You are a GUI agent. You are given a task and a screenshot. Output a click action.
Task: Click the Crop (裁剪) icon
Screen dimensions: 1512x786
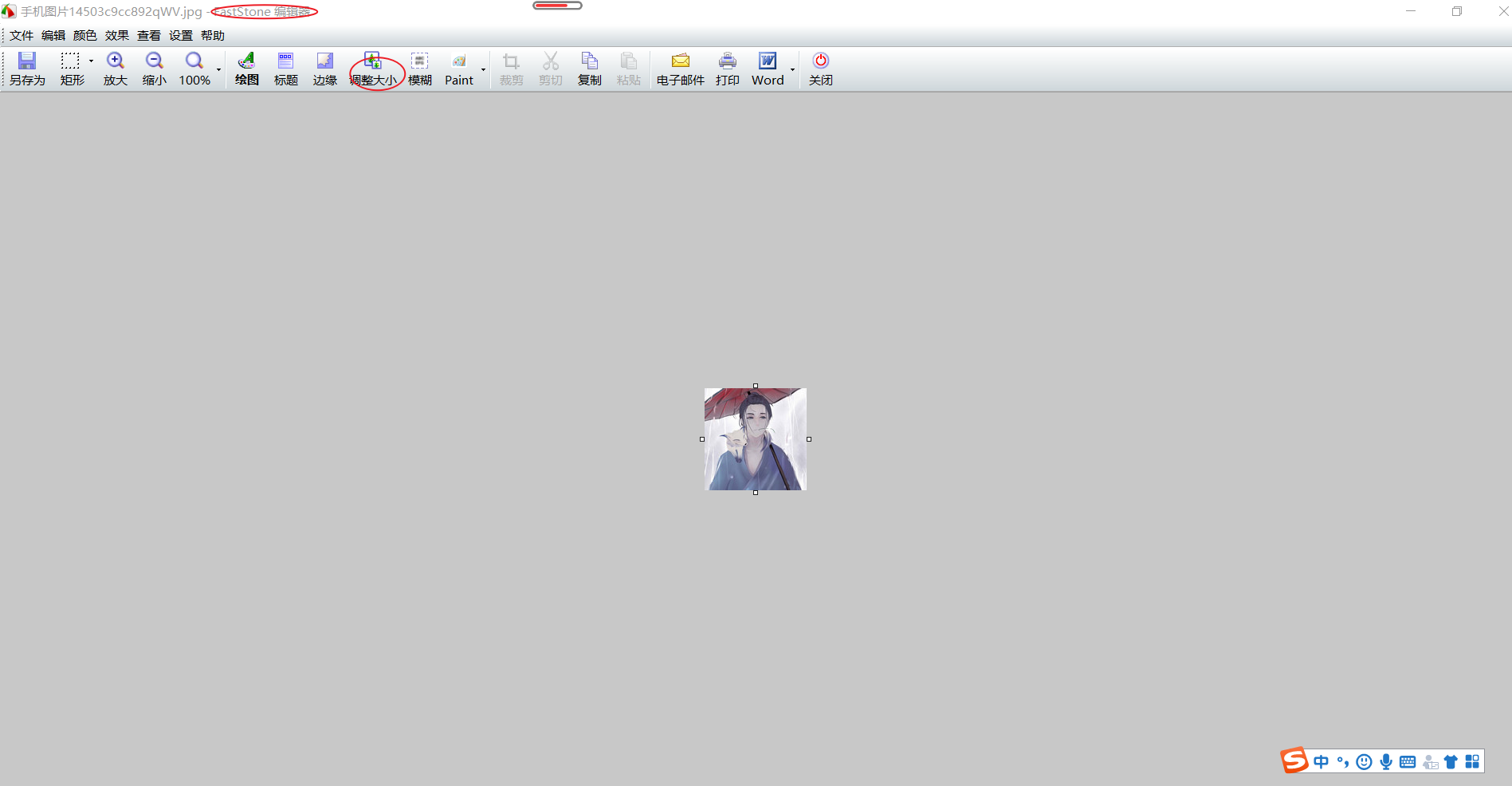pyautogui.click(x=512, y=69)
